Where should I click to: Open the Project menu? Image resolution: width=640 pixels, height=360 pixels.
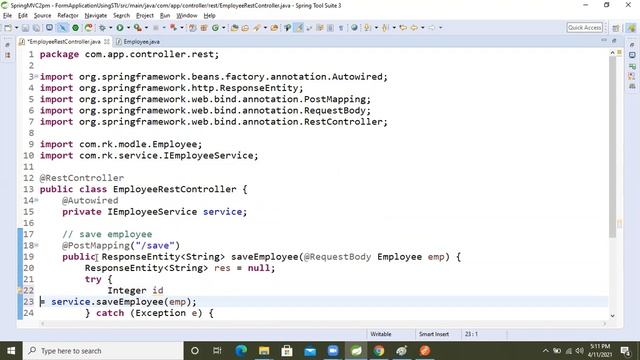pos(144,16)
